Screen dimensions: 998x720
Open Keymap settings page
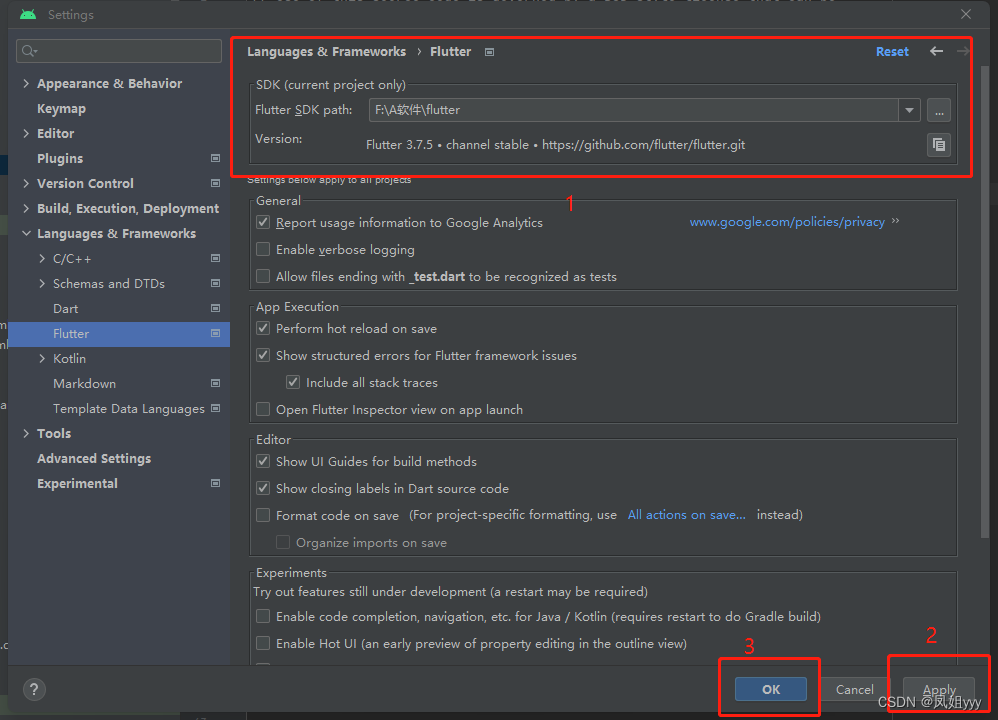pos(61,109)
